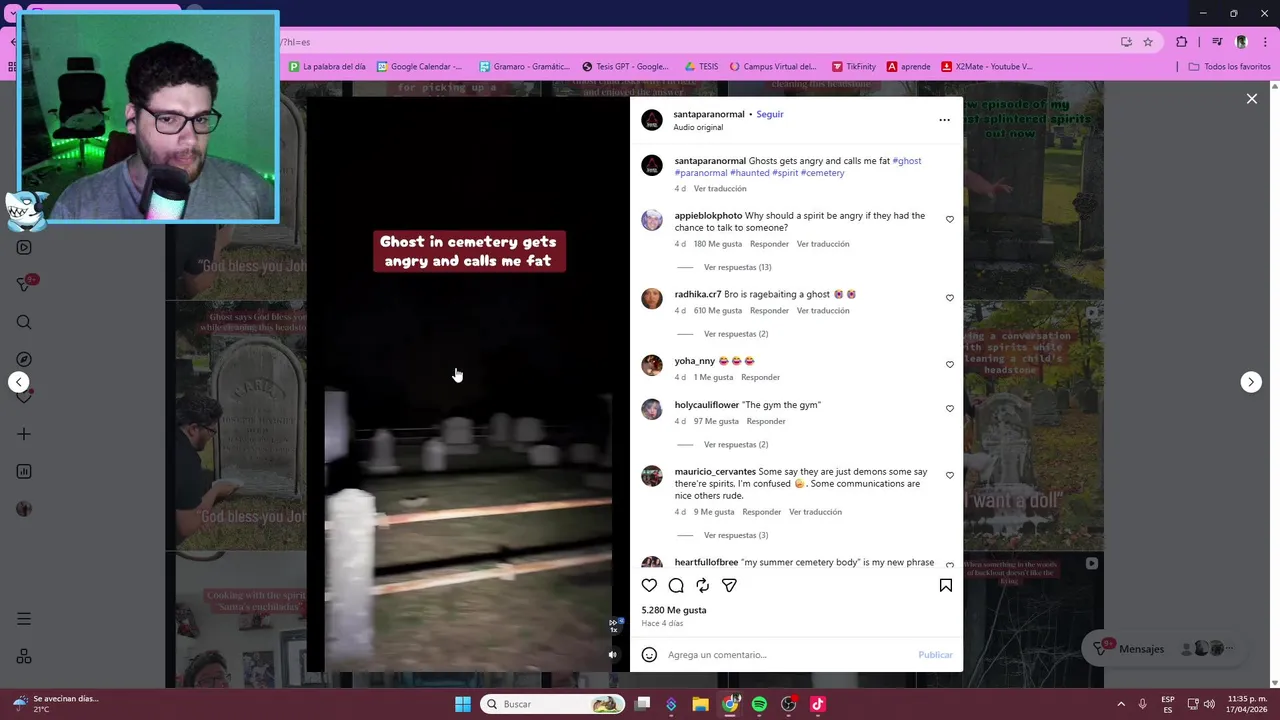This screenshot has width=1280, height=720.
Task: Open Todos los favoritos folder
Action: 1229,67
